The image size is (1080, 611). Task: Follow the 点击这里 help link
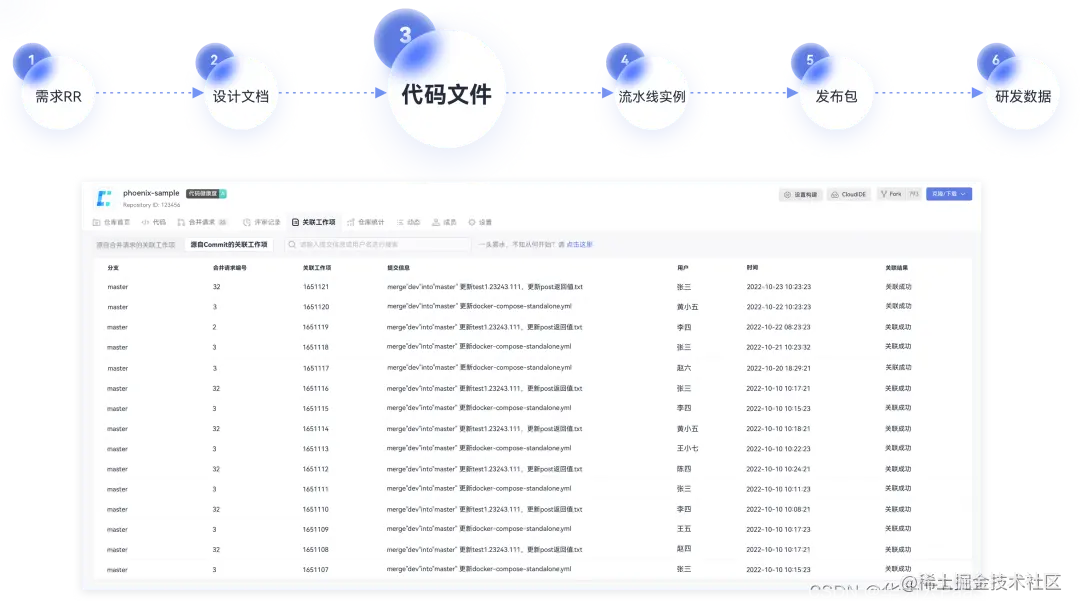(579, 245)
